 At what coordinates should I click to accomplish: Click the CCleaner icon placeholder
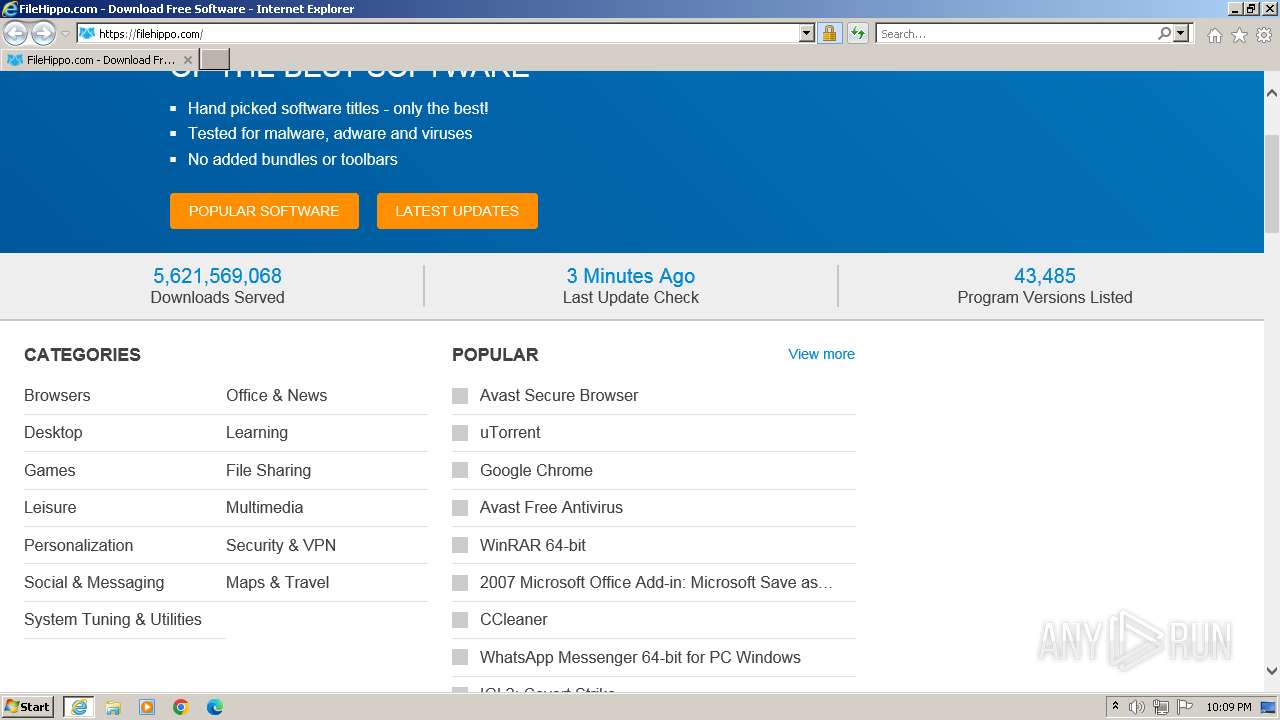tap(460, 619)
